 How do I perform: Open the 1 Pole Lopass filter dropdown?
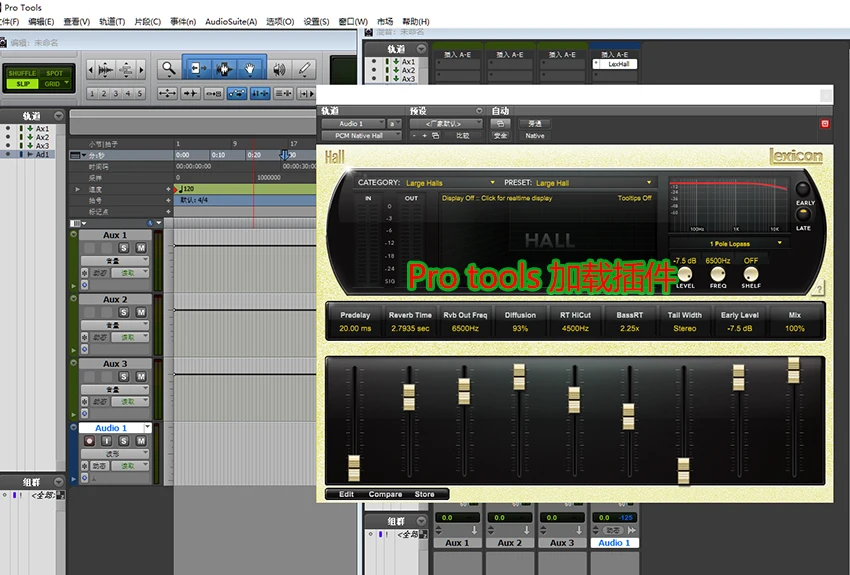pos(729,243)
